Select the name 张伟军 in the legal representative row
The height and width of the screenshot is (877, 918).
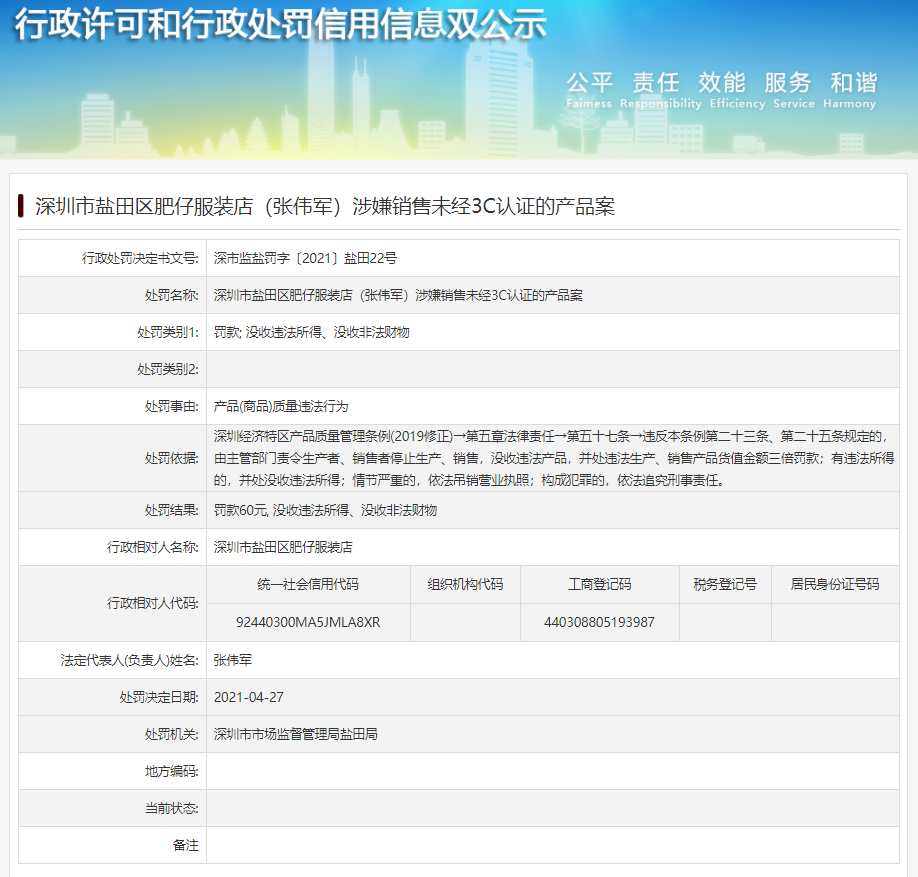pyautogui.click(x=232, y=660)
